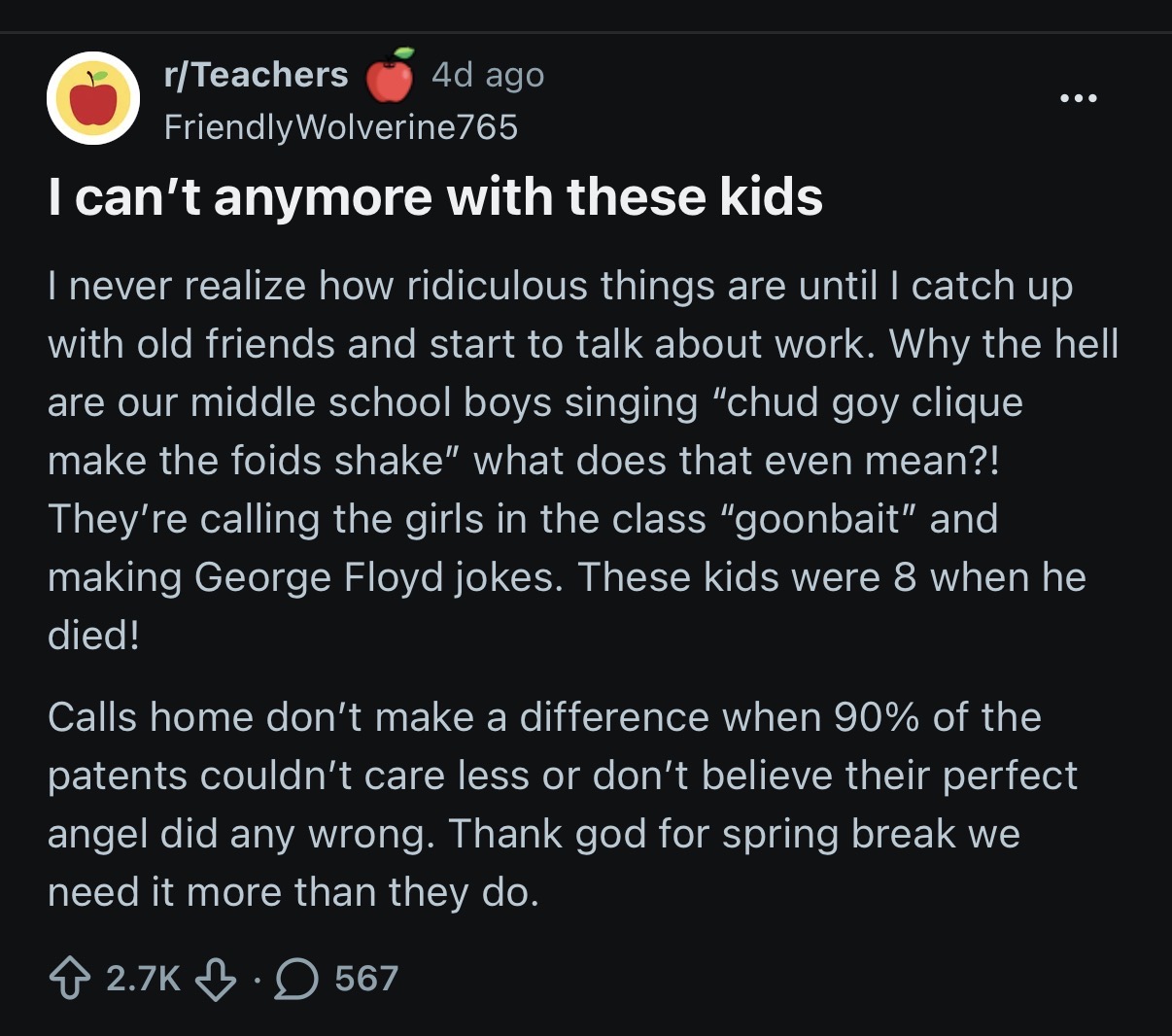
Task: Click the small apple emoji beside r/Teachers
Action: (391, 75)
